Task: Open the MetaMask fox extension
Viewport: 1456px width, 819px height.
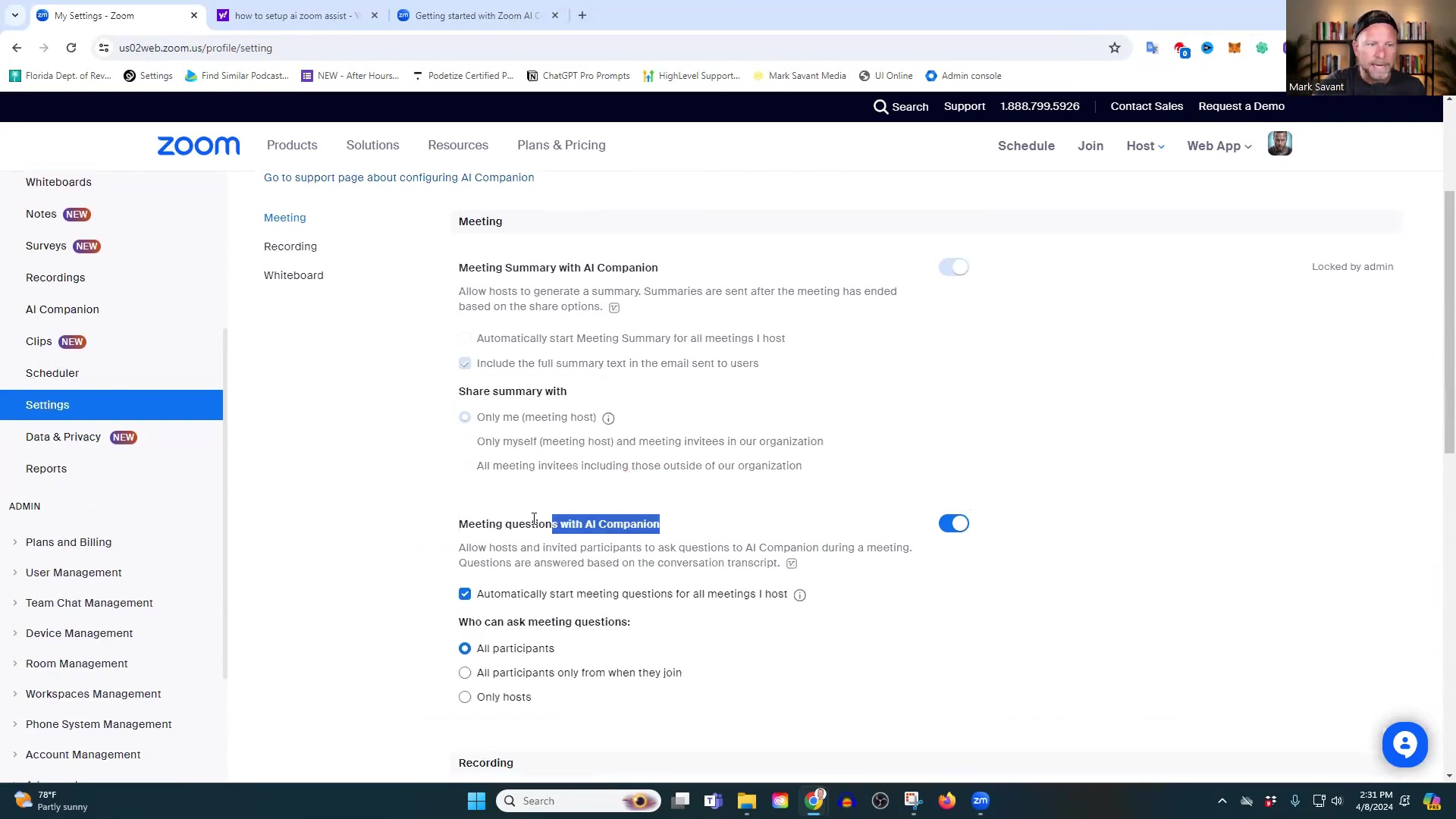Action: pos(1235,48)
